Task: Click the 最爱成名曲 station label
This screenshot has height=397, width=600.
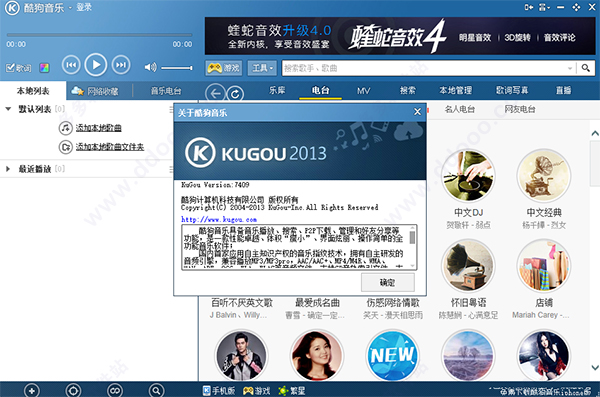Action: coord(317,303)
